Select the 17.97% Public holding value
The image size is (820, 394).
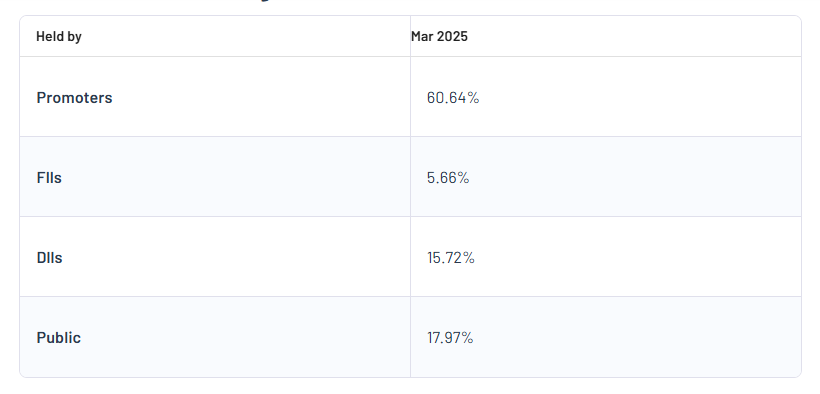(450, 338)
